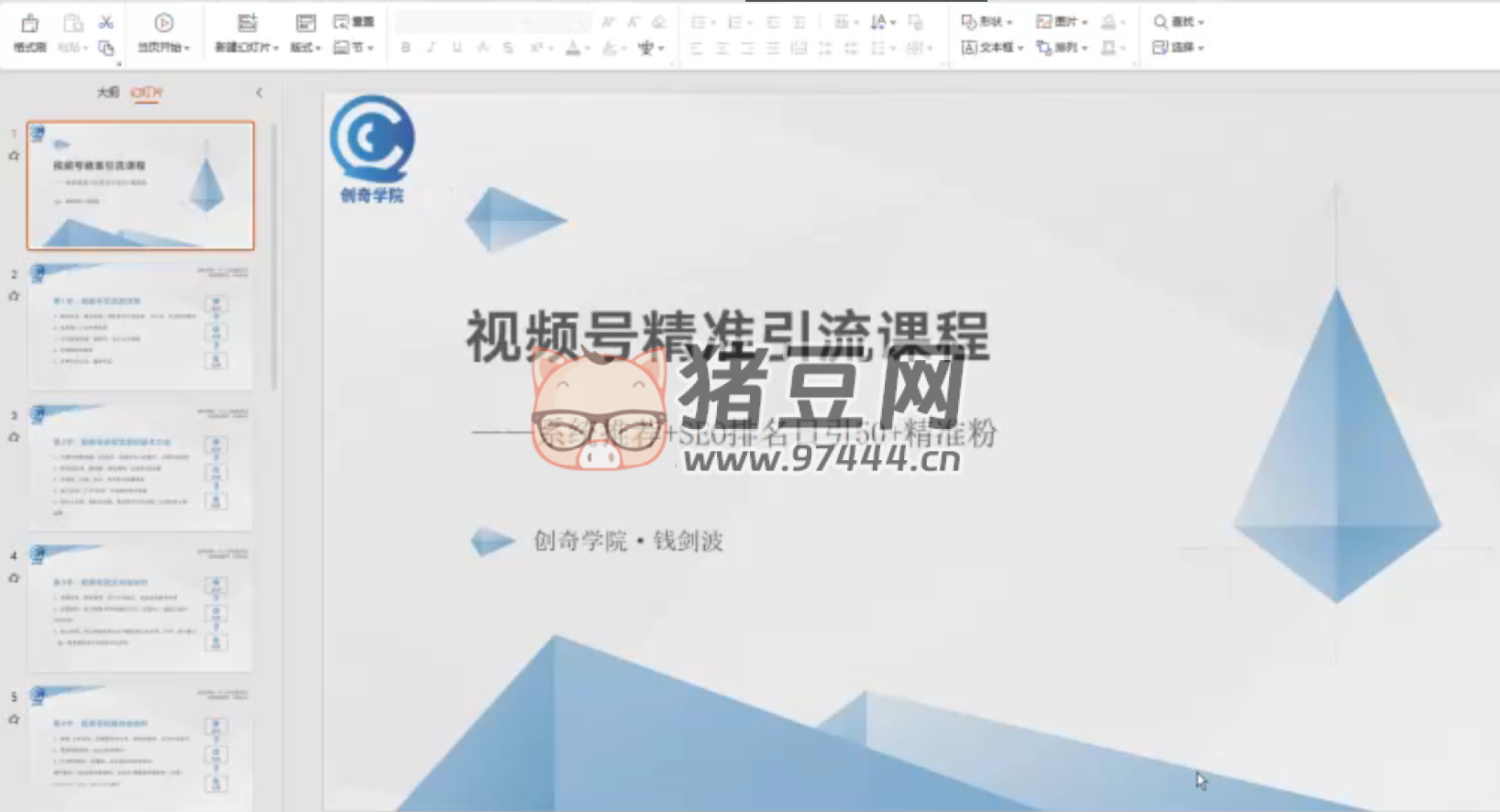The height and width of the screenshot is (812, 1500).
Task: Toggle Italic formatting in the ribbon
Action: 431,48
